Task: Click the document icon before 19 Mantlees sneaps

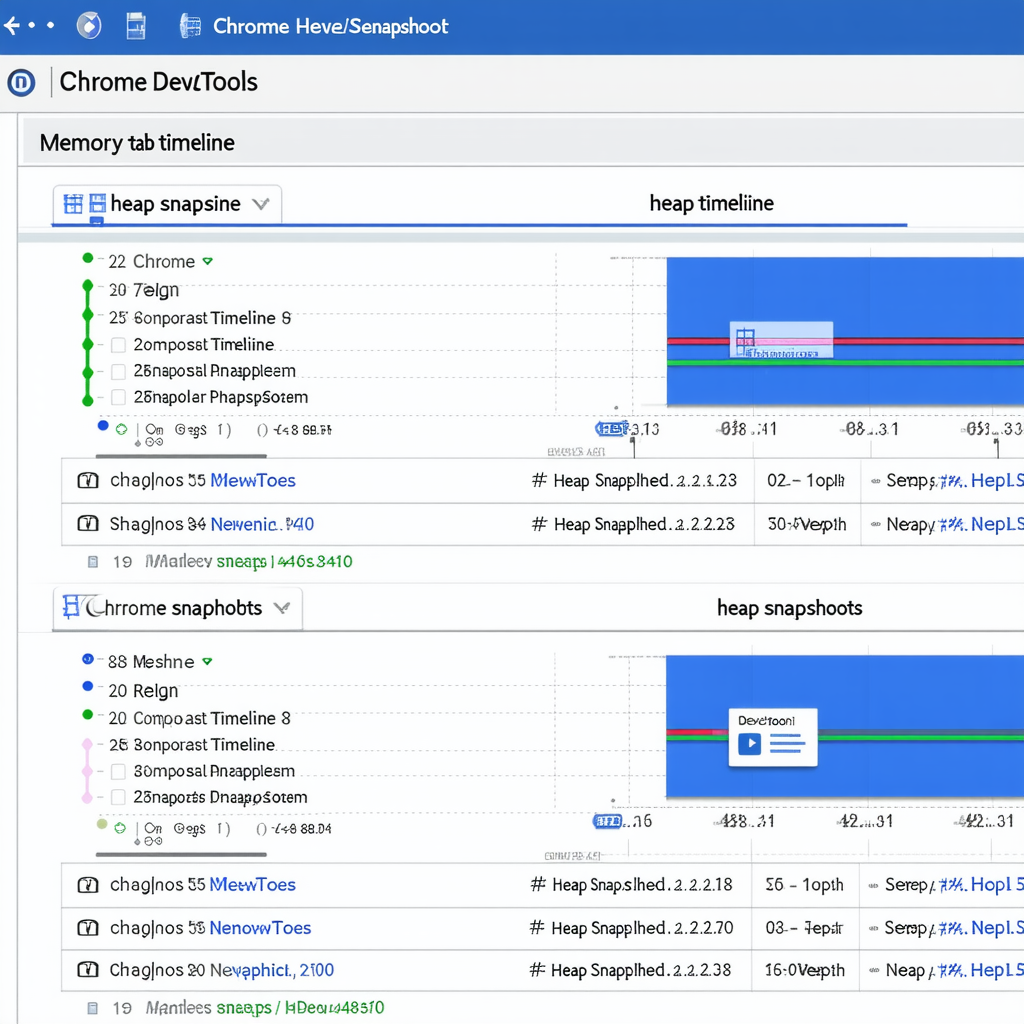Action: pyautogui.click(x=93, y=1008)
